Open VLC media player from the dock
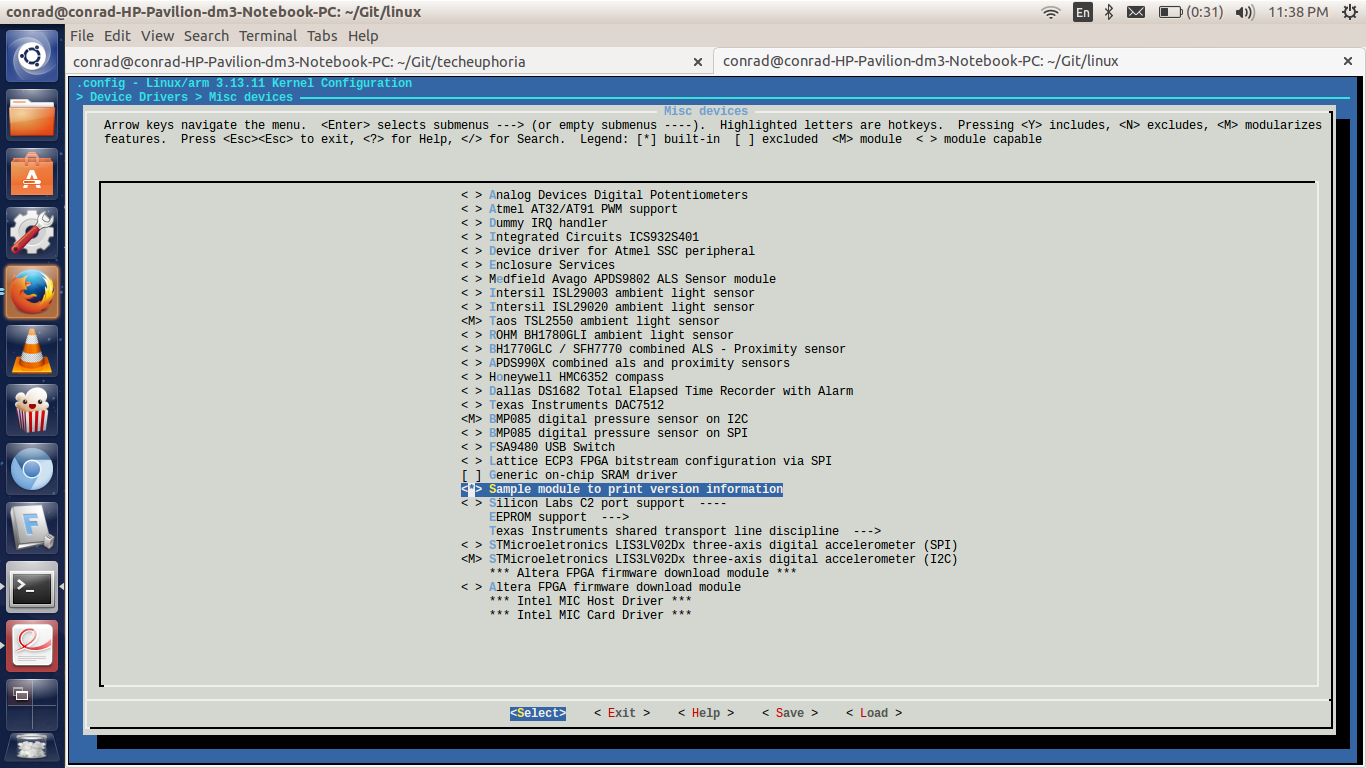The image size is (1366, 768). click(32, 351)
